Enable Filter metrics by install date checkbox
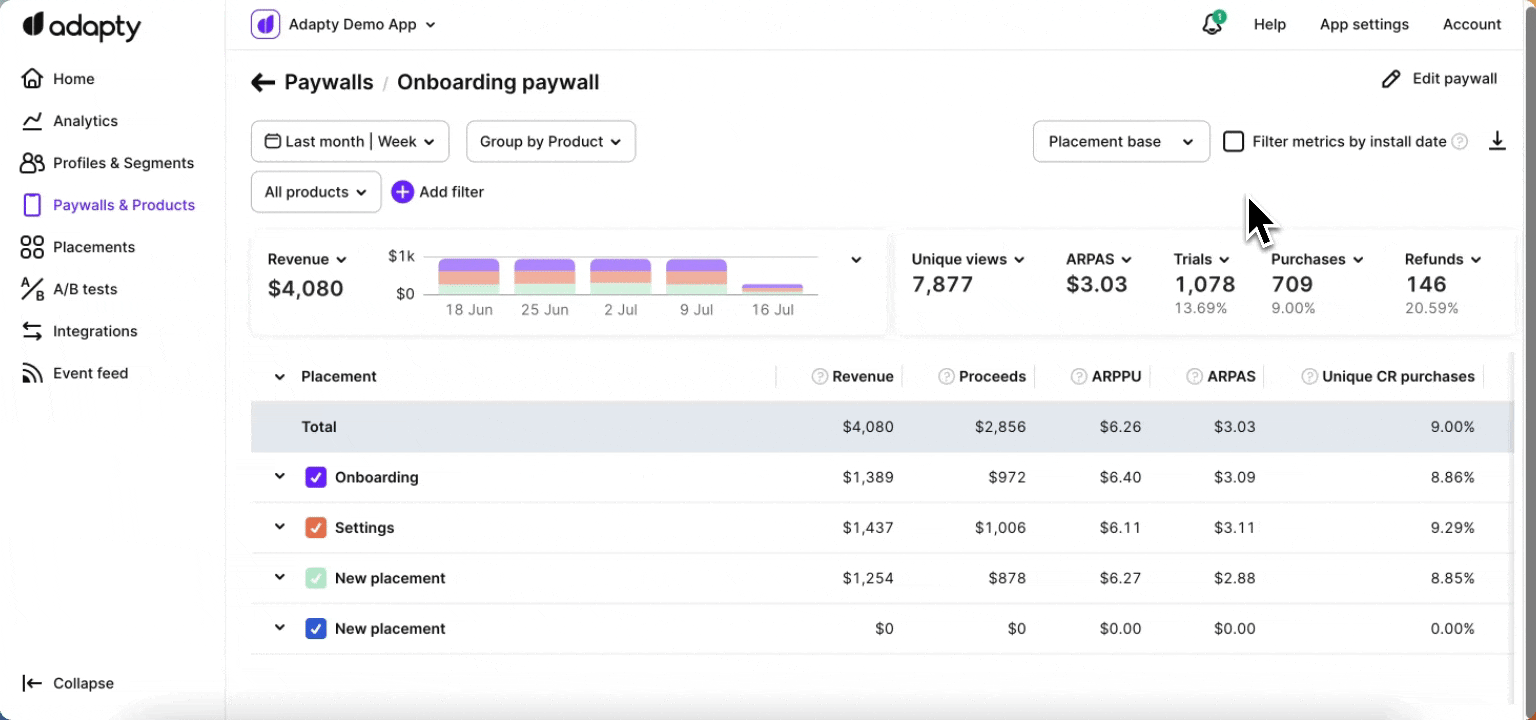The image size is (1536, 720). 1234,142
